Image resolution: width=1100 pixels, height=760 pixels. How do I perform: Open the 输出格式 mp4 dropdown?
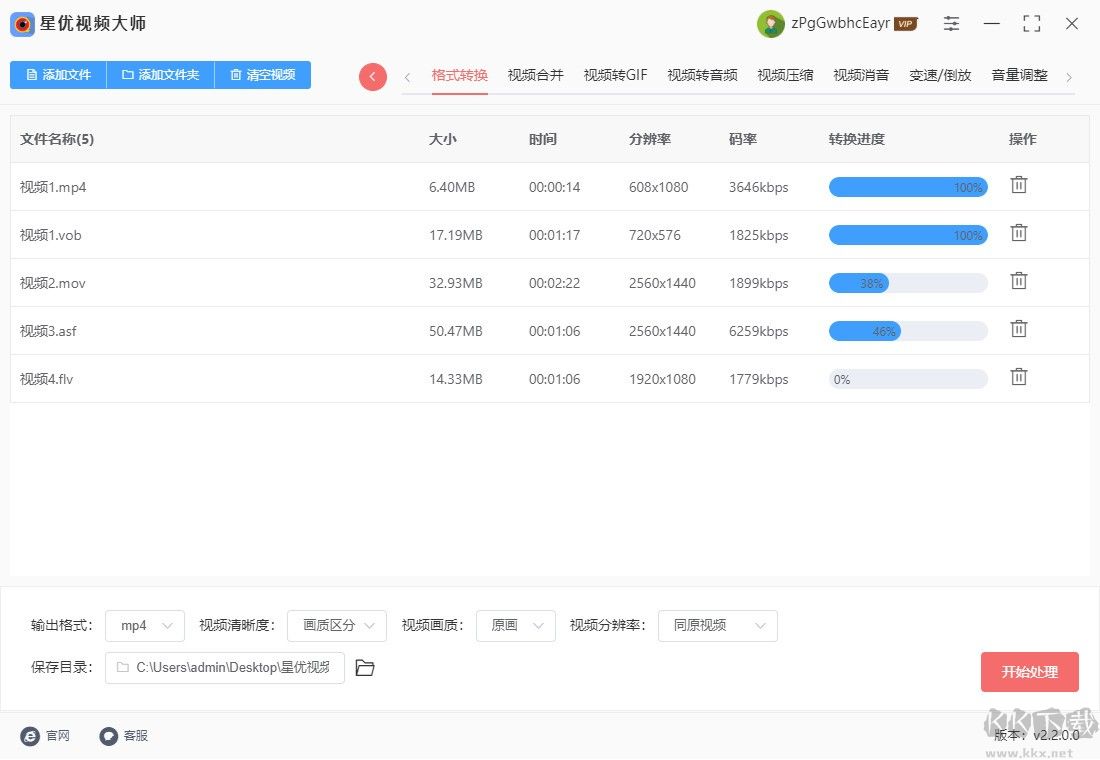pyautogui.click(x=144, y=625)
